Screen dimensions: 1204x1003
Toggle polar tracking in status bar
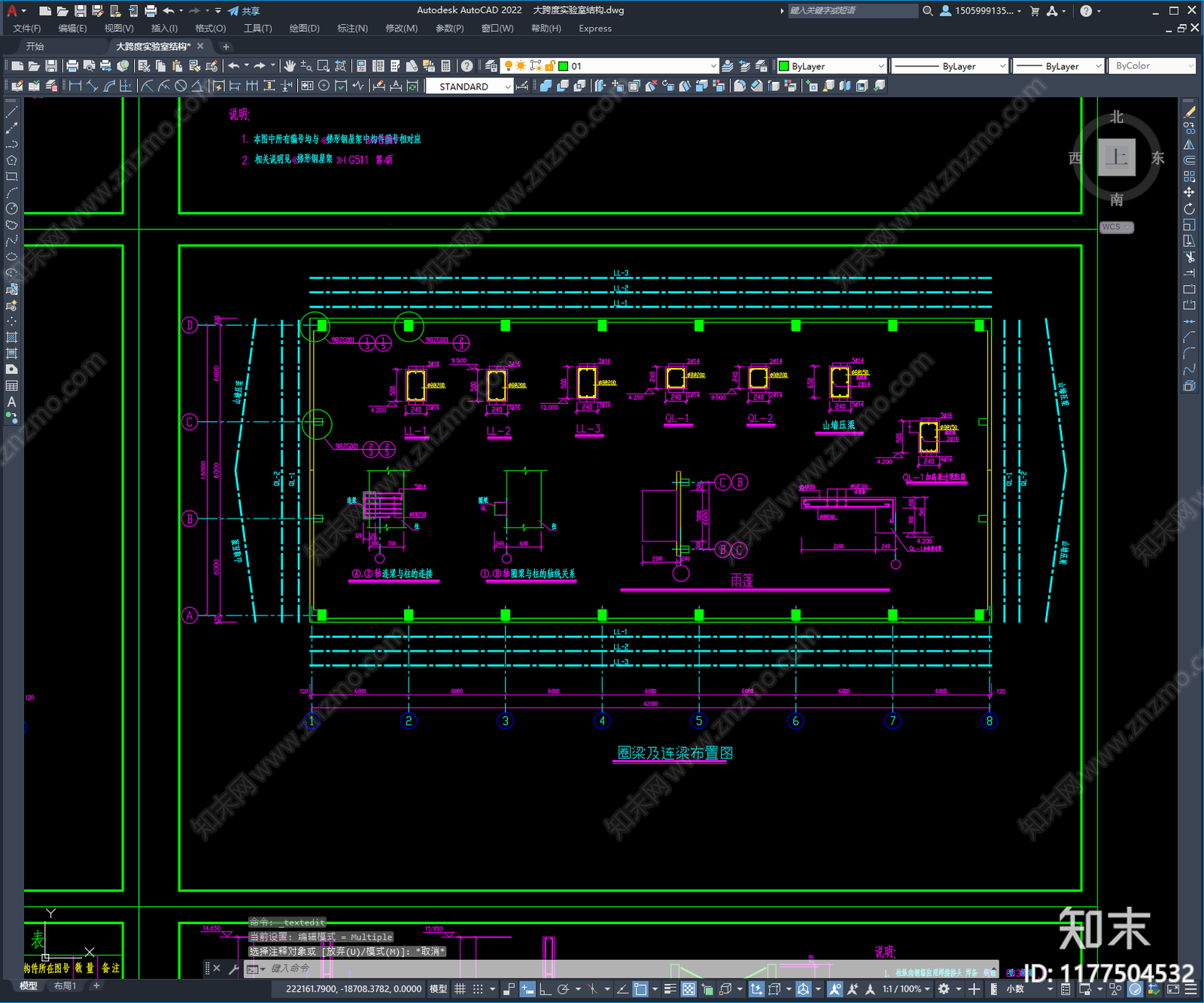coord(562,989)
